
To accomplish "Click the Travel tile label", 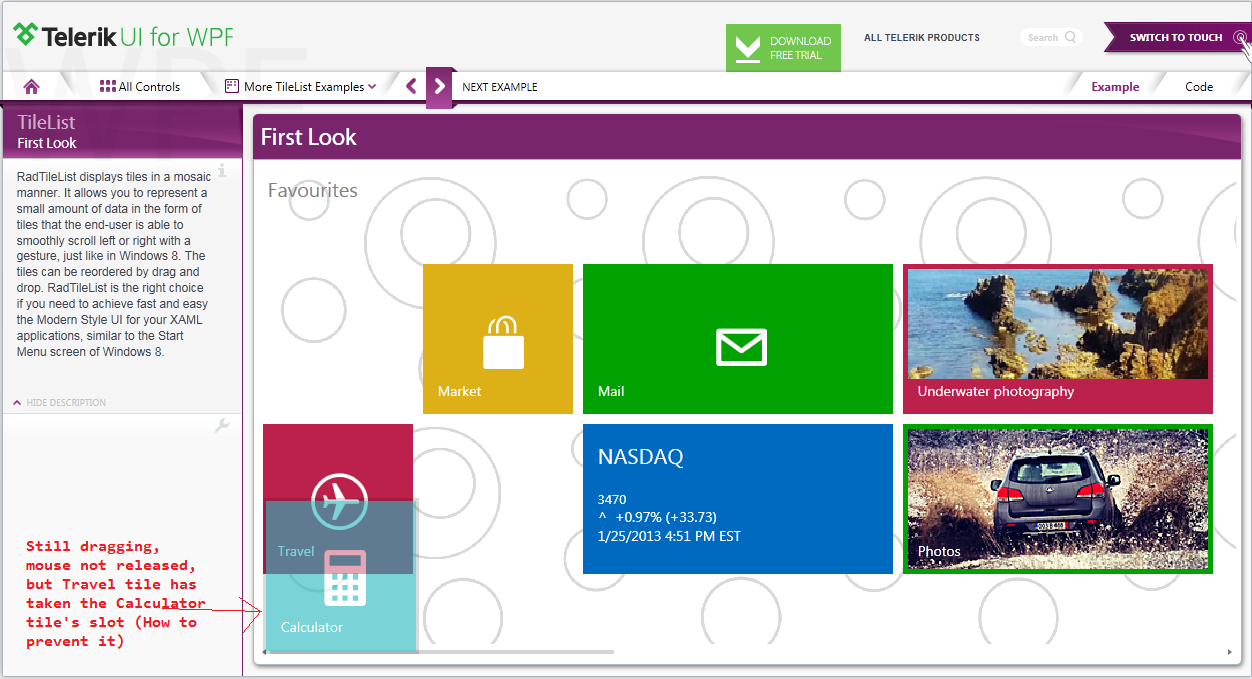I will point(296,551).
